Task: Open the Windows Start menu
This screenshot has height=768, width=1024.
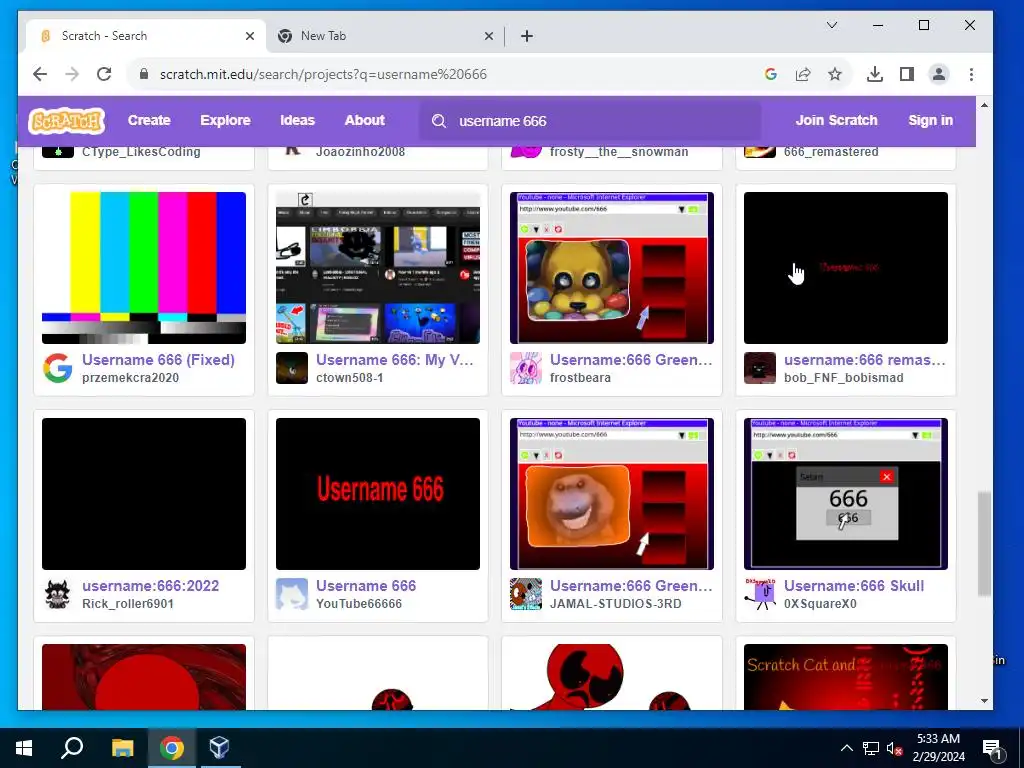Action: (x=24, y=748)
